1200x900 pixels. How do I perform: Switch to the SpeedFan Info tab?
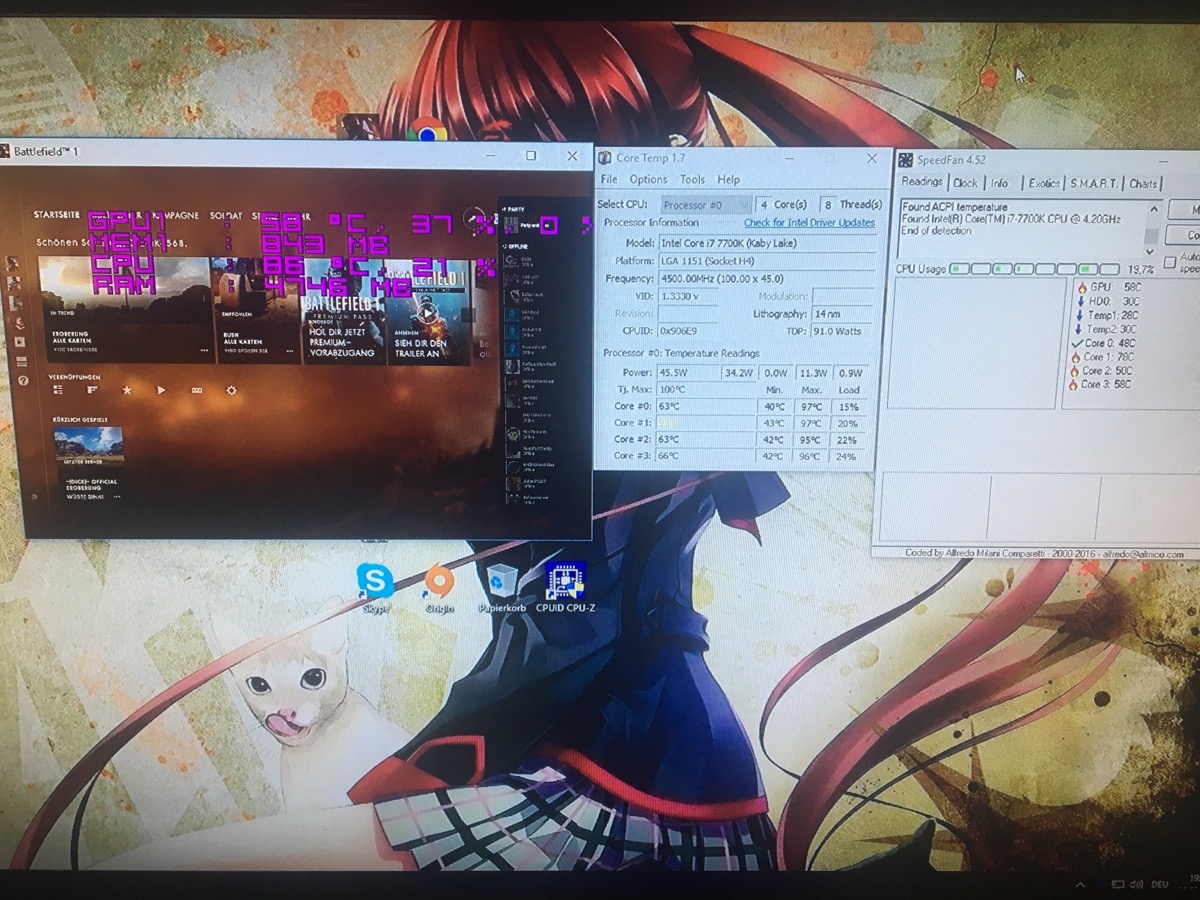pos(1000,183)
